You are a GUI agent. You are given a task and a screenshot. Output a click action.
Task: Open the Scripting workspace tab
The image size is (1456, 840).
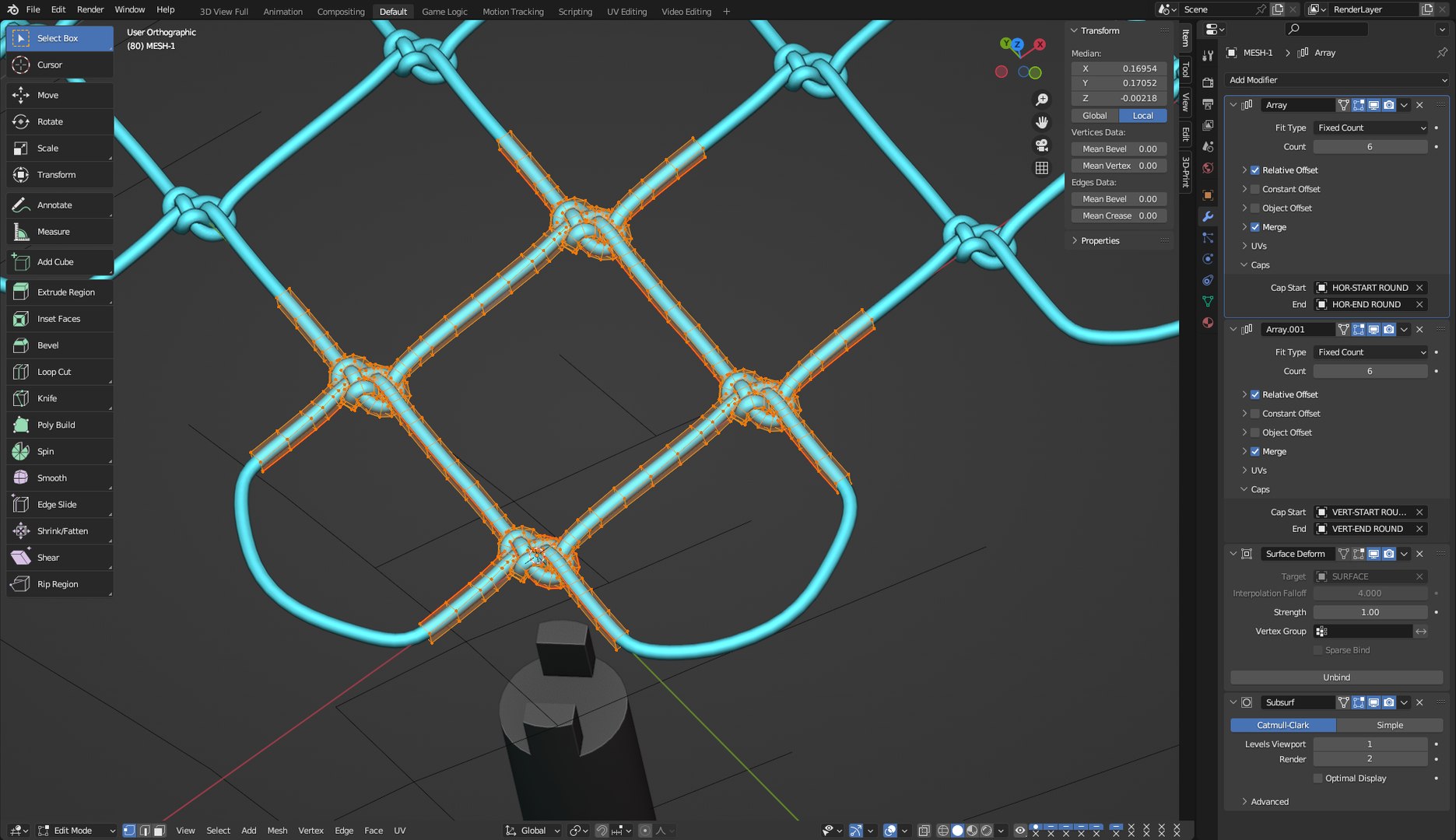[x=575, y=11]
